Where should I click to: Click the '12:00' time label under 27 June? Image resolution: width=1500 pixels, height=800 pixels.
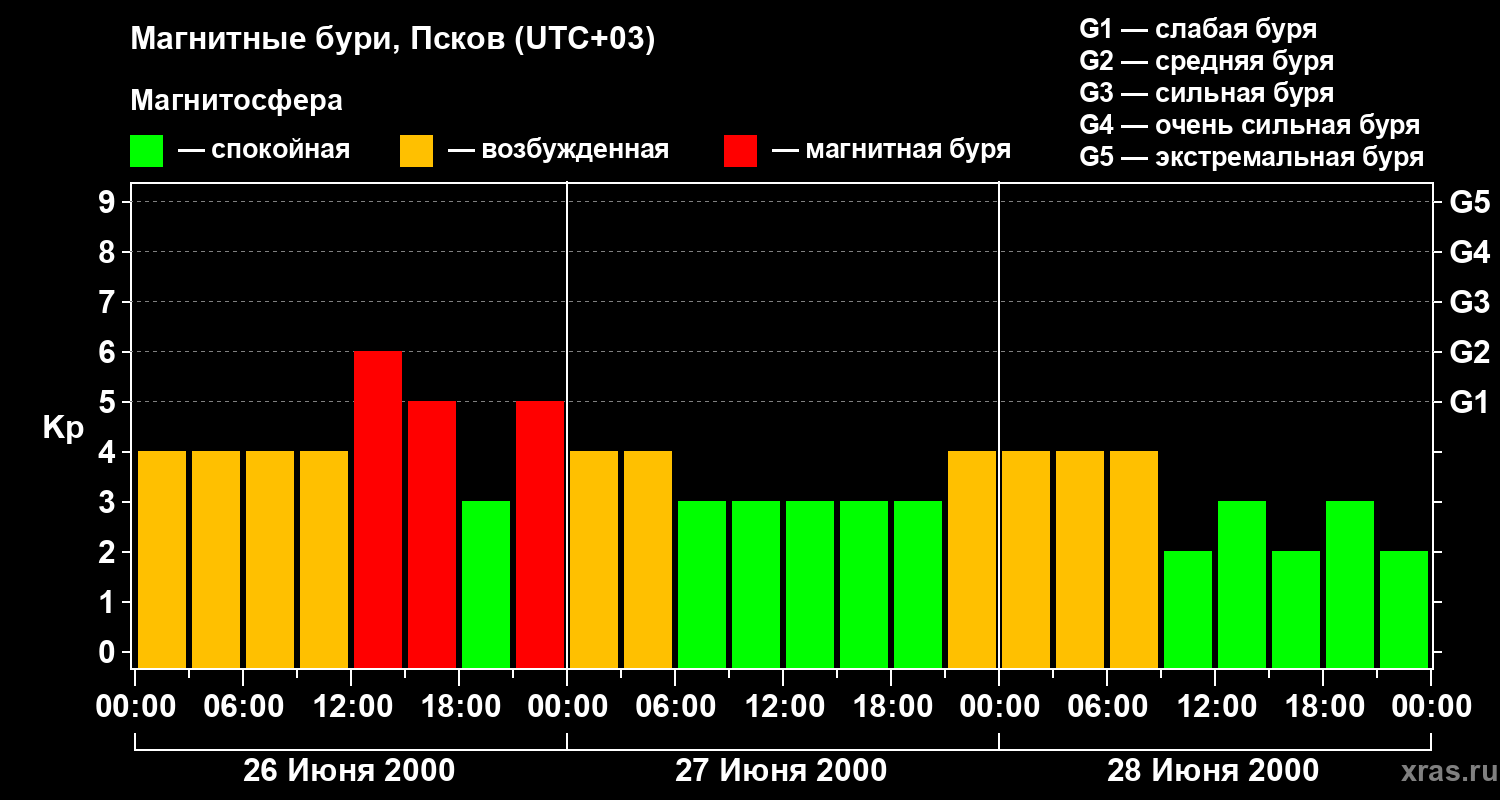click(x=783, y=707)
